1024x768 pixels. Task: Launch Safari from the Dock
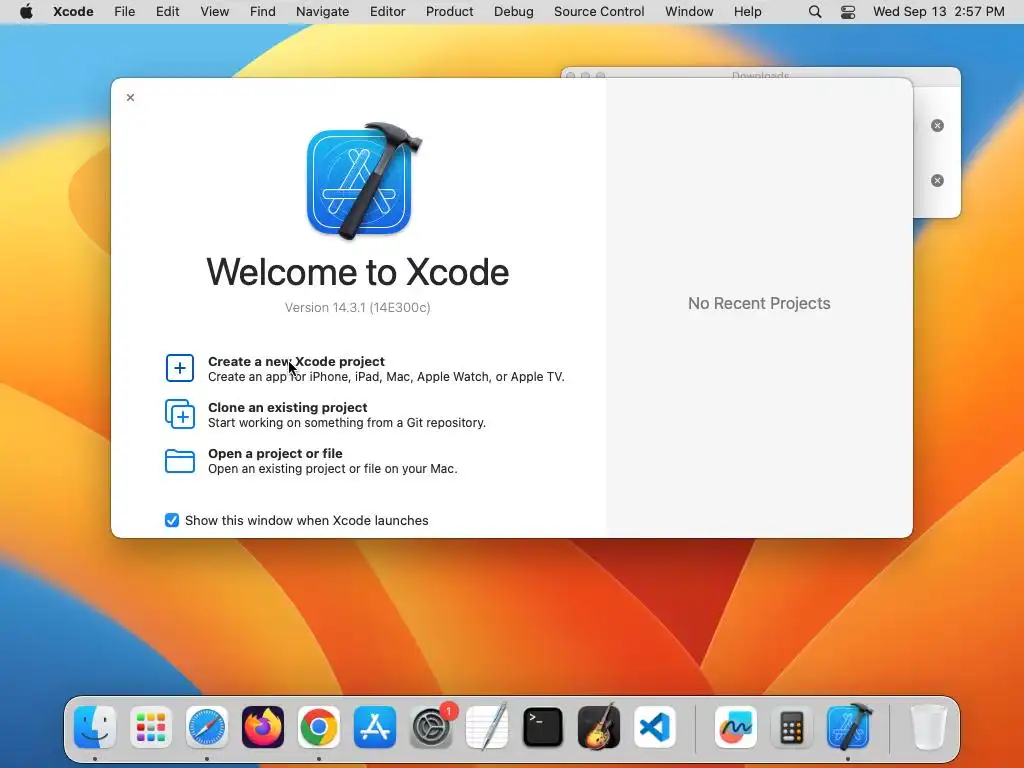[x=207, y=727]
